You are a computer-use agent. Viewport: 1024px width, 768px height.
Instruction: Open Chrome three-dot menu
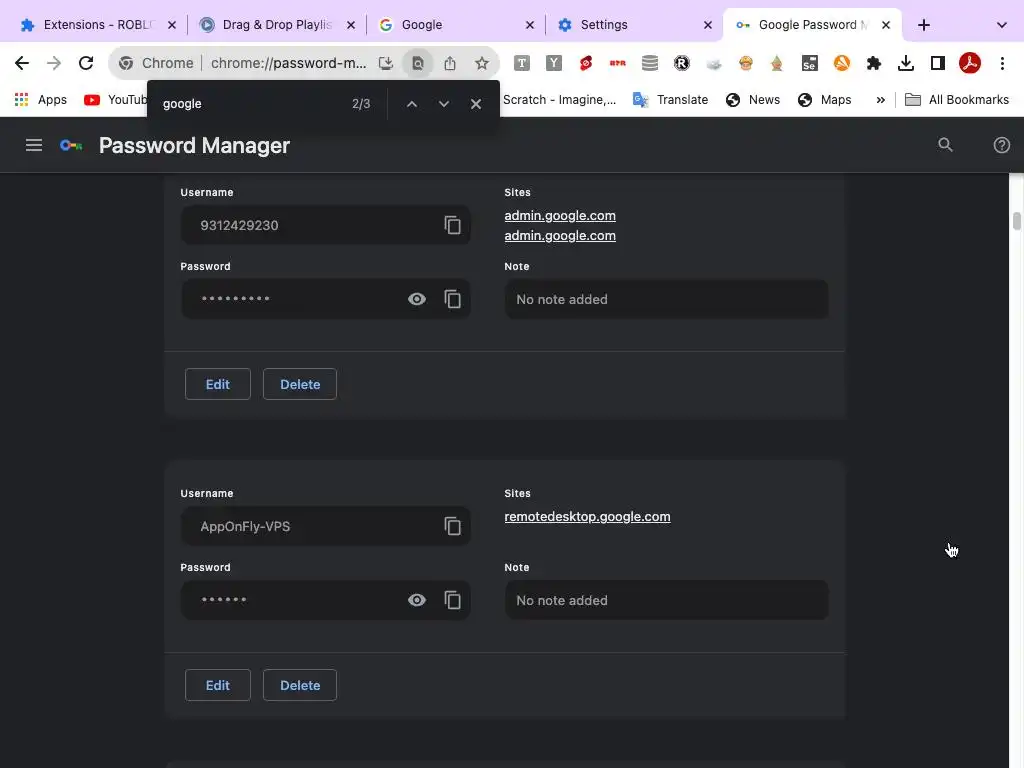[1002, 63]
